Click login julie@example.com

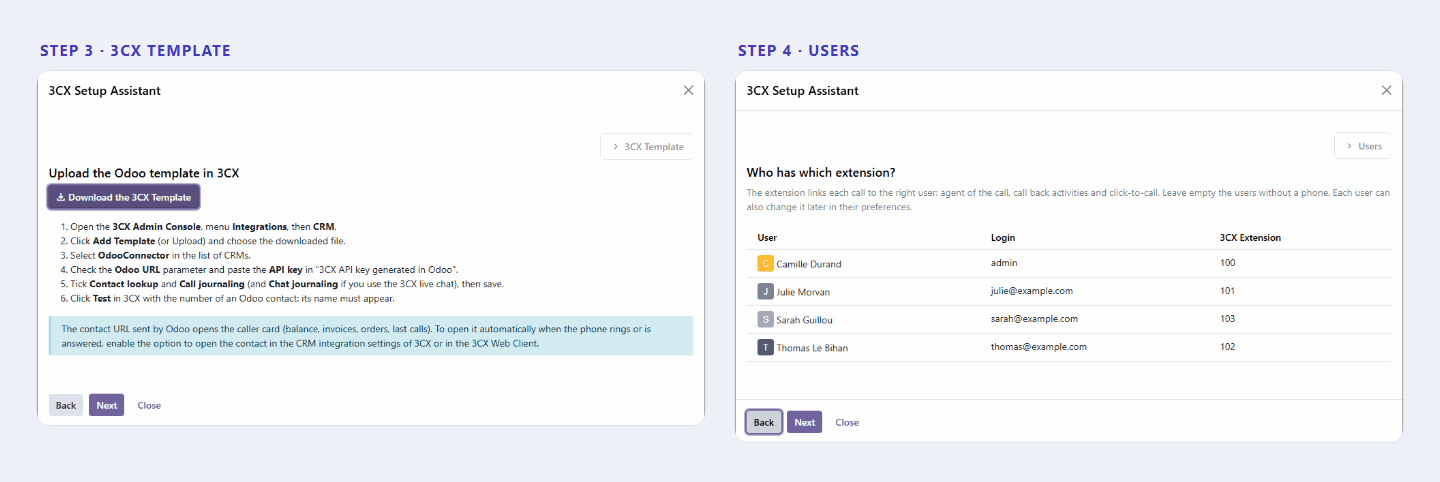click(x=1032, y=291)
